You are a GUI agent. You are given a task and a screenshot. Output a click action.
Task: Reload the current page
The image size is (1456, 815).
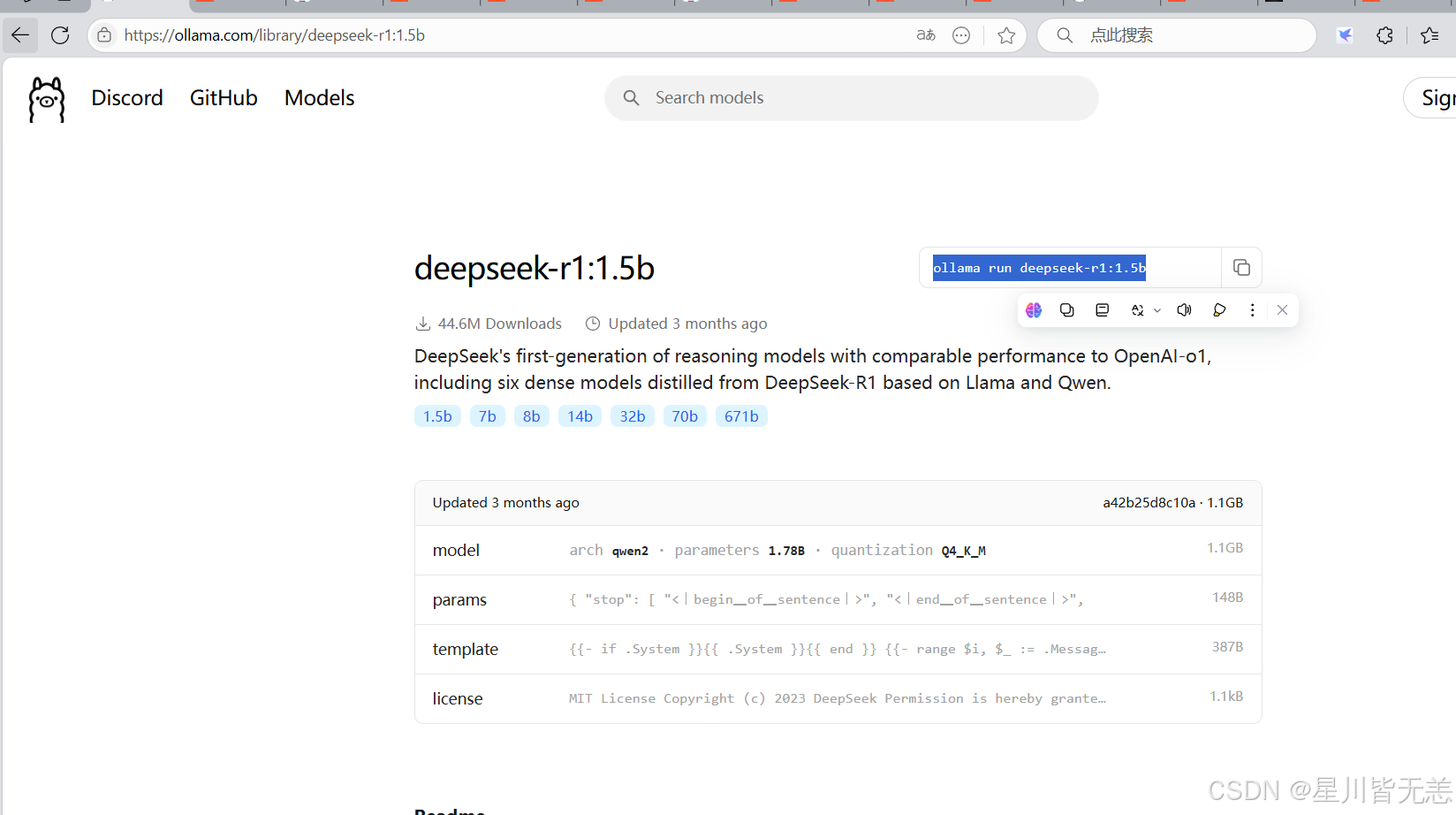60,35
